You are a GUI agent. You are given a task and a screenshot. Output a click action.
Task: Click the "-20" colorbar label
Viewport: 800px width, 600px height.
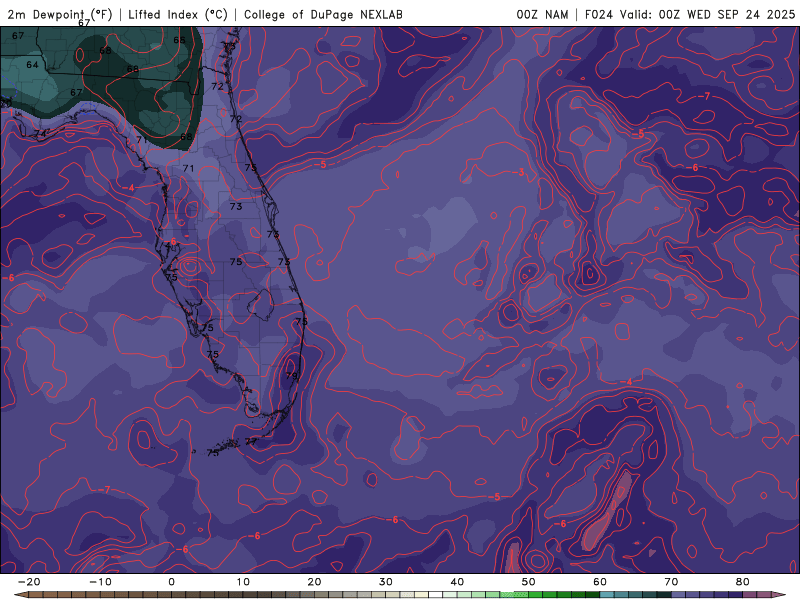(29, 582)
